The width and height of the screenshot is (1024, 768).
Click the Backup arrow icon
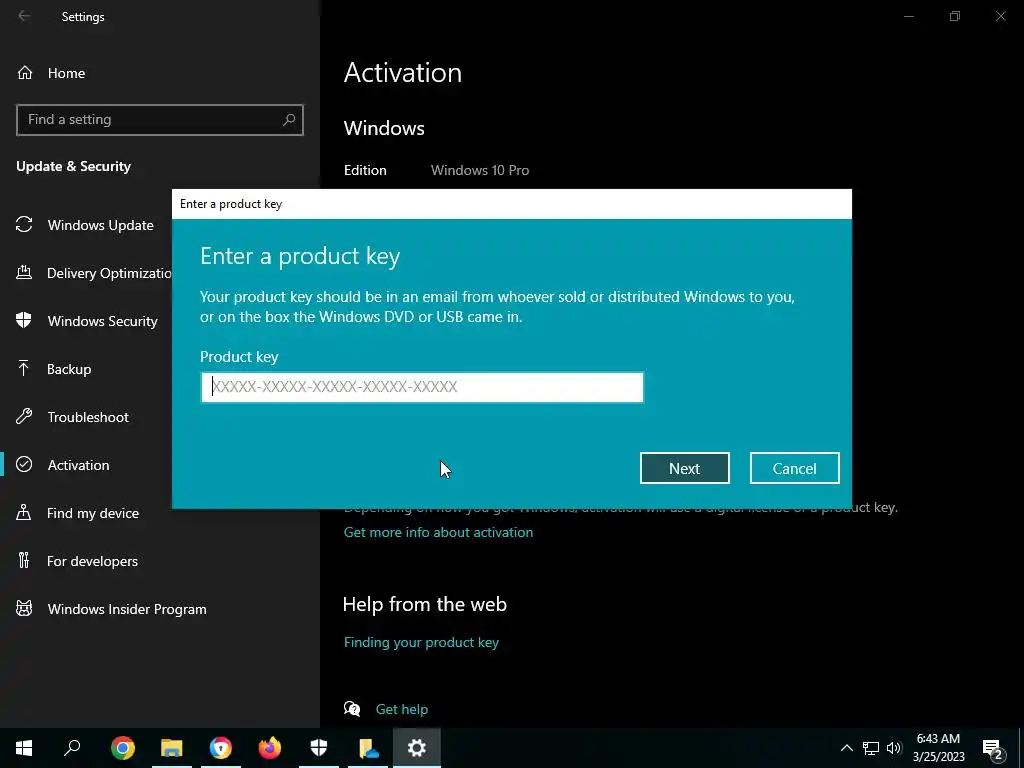pos(24,368)
